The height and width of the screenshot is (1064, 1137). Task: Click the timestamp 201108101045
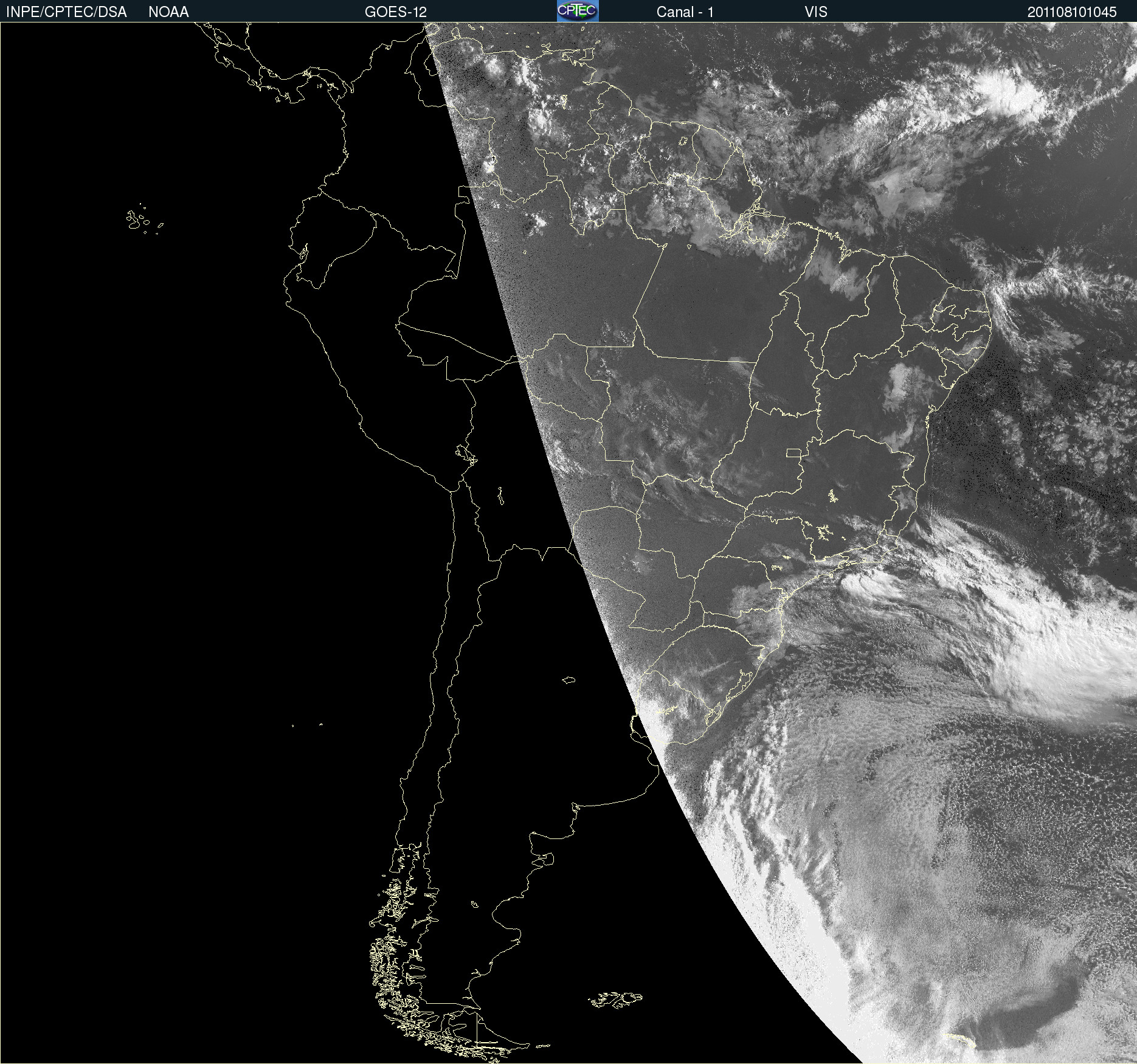click(x=1072, y=12)
